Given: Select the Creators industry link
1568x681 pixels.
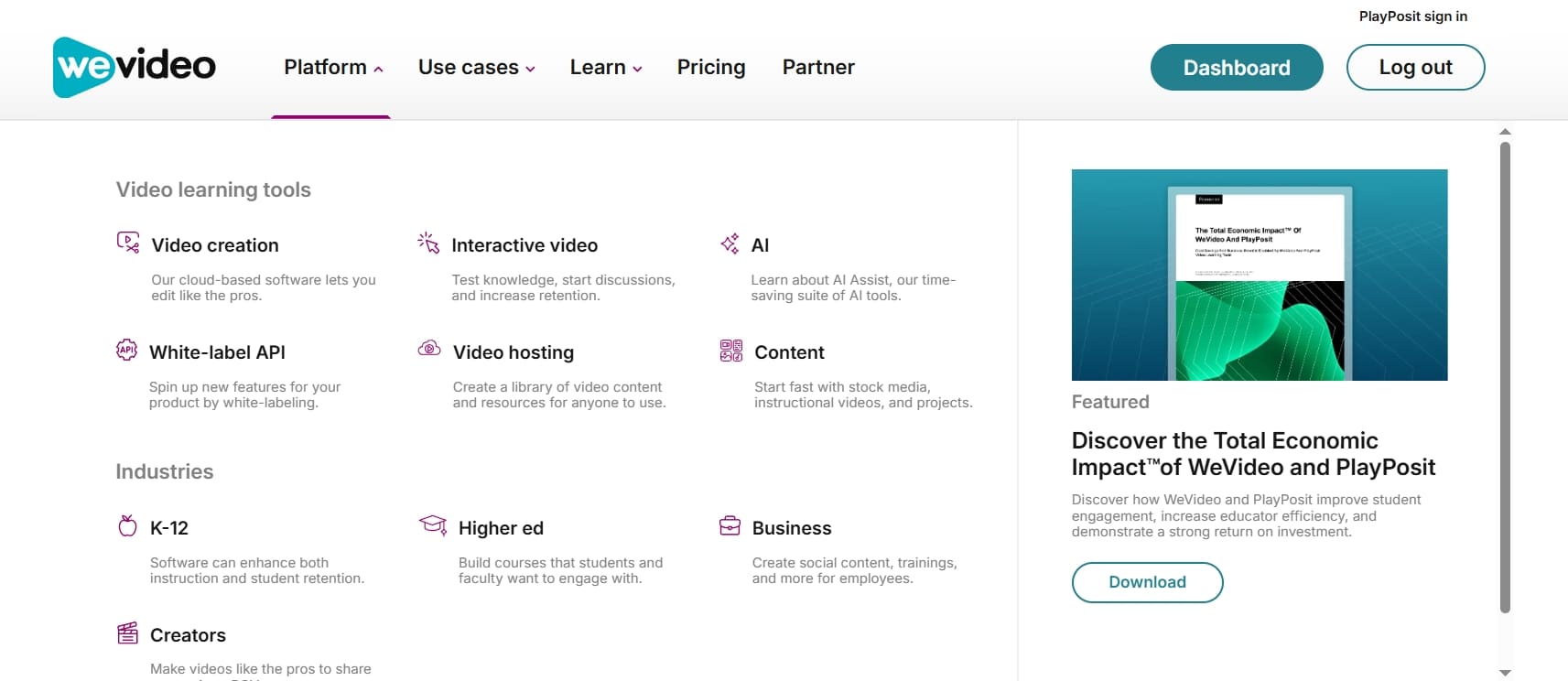Looking at the screenshot, I should tap(188, 635).
